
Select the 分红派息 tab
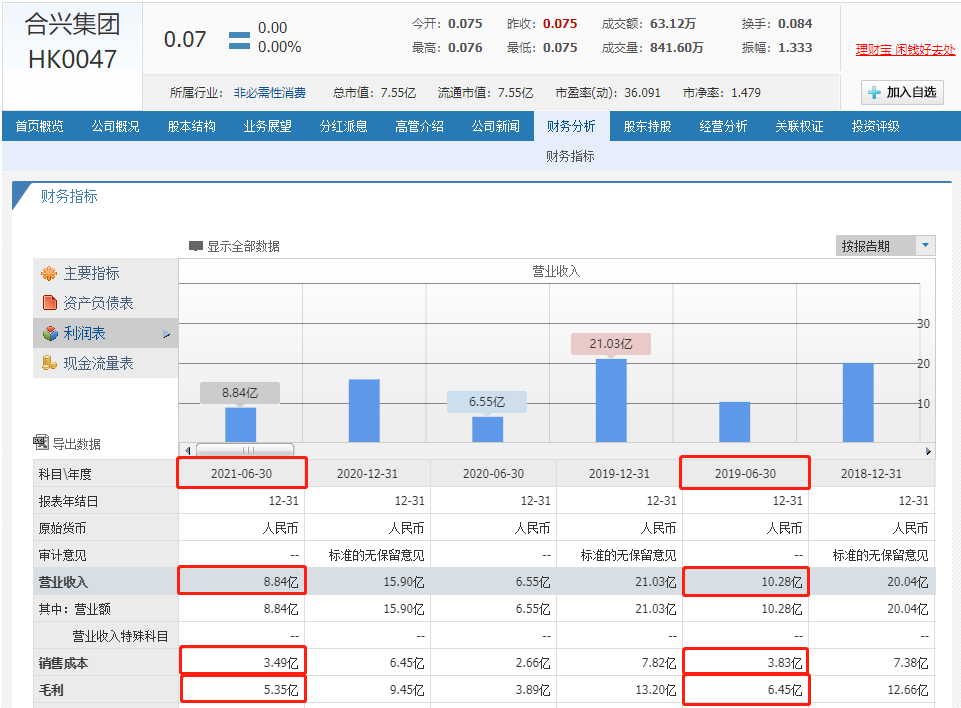pyautogui.click(x=343, y=126)
